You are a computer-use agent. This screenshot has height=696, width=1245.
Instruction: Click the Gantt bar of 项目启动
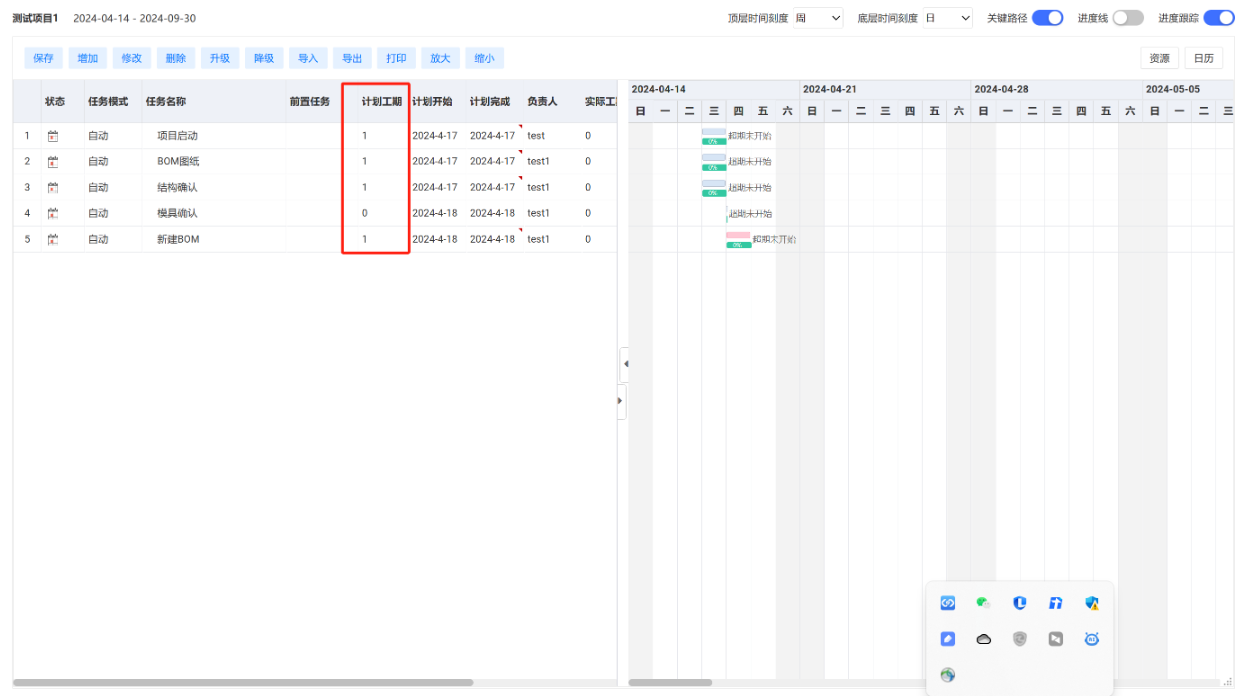714,131
